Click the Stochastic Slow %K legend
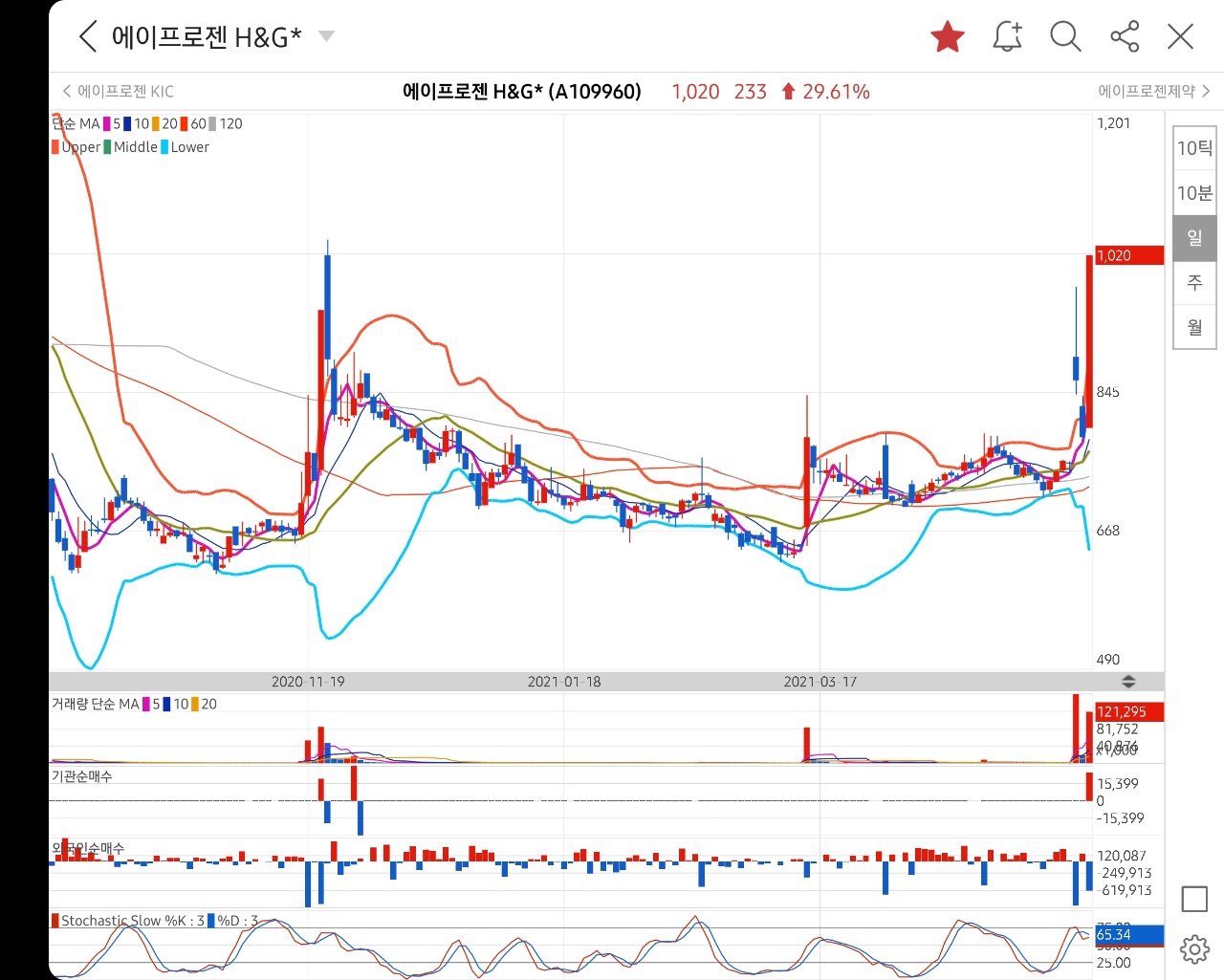The height and width of the screenshot is (980, 1224). pos(127,921)
